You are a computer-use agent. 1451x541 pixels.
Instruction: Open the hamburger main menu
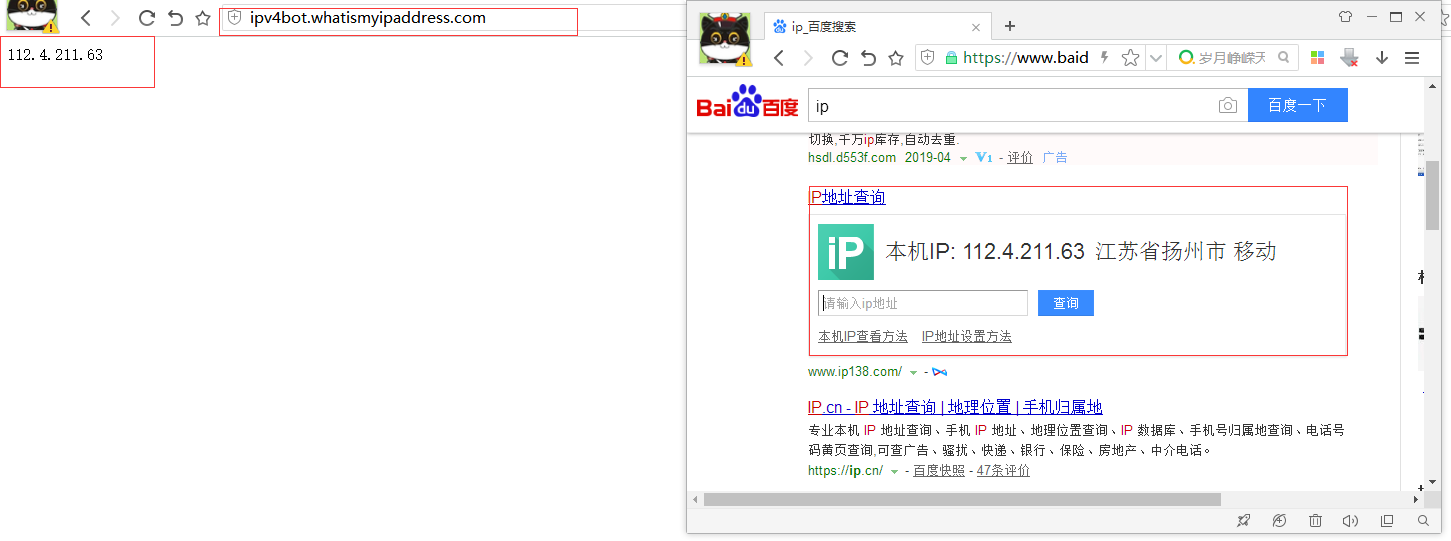tap(1412, 58)
